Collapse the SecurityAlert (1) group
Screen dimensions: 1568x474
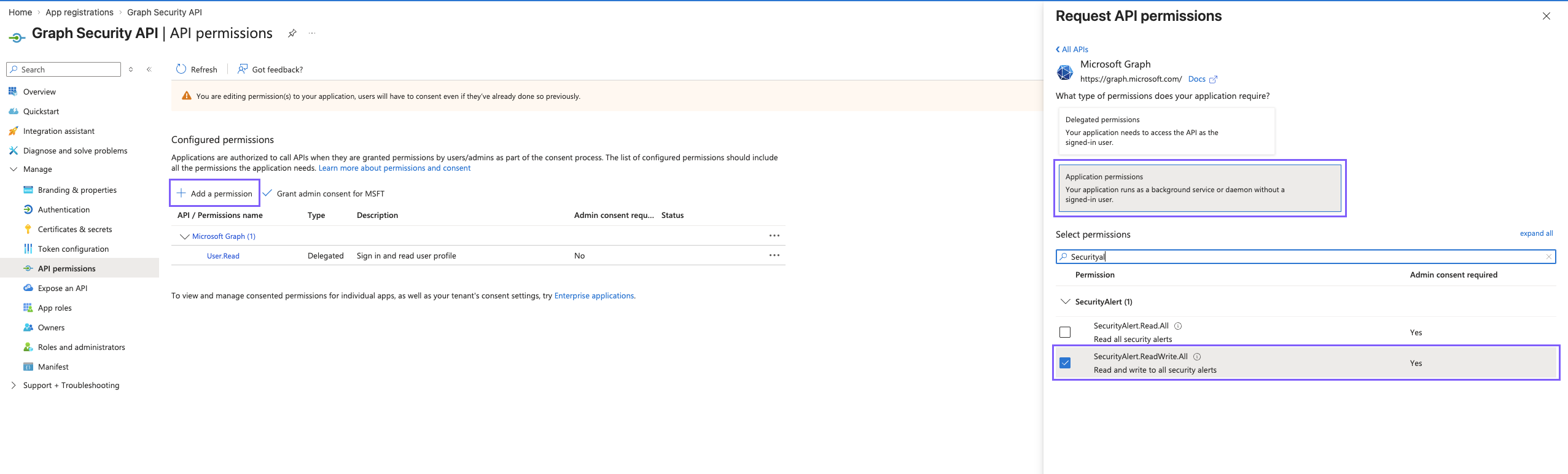point(1066,301)
